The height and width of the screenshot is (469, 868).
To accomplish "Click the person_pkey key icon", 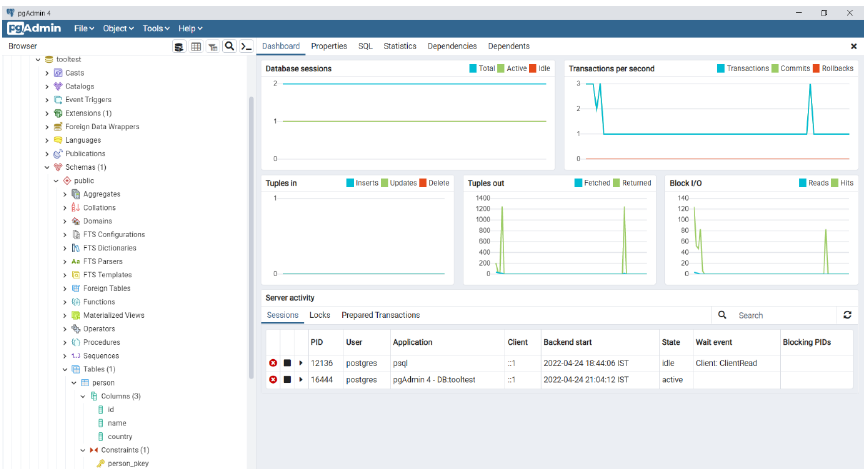I will tap(101, 463).
